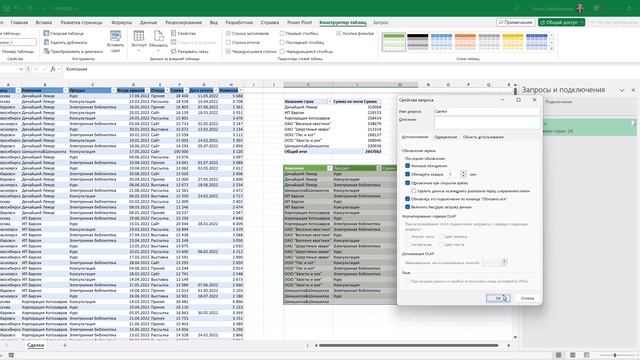640x360 pixels.
Task: Toggle refresh on Refresh All checkbox
Action: point(407,199)
